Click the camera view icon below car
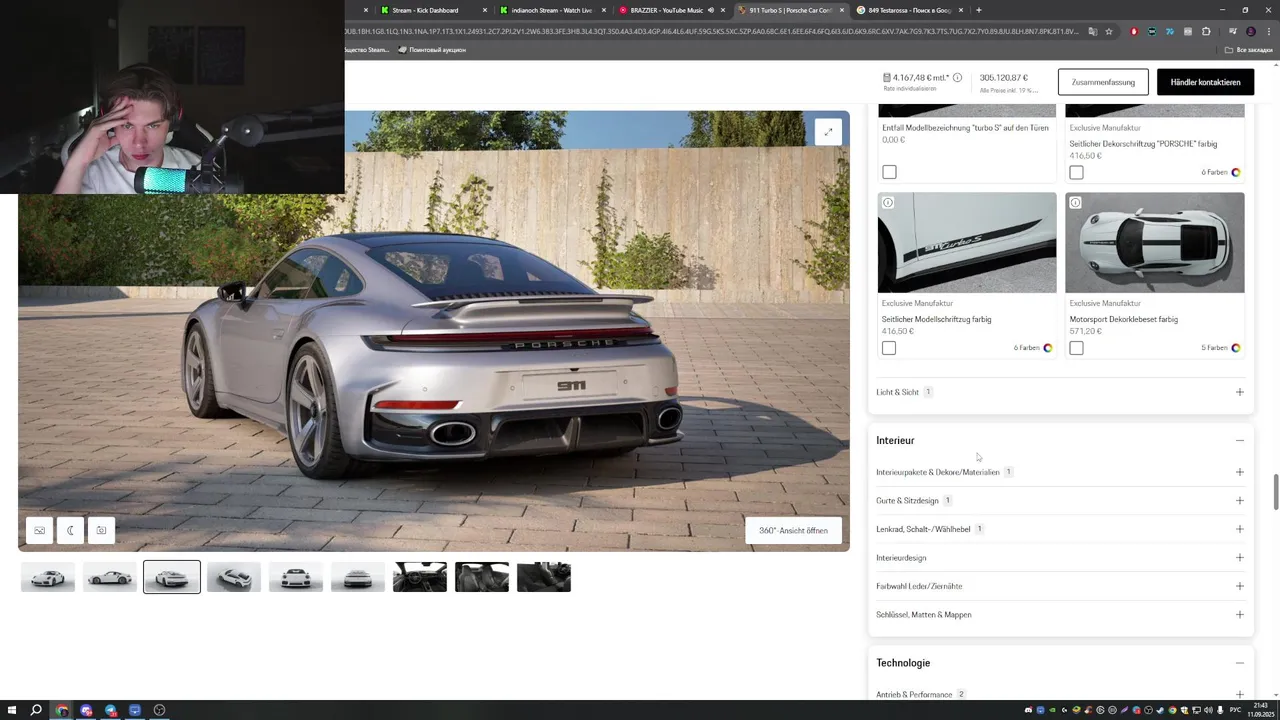Viewport: 1280px width, 720px height. tap(101, 530)
